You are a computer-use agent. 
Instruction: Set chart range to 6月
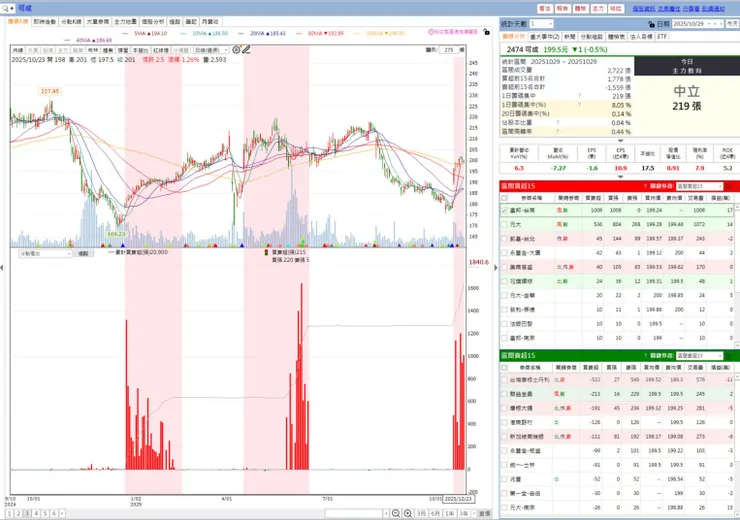[435, 513]
